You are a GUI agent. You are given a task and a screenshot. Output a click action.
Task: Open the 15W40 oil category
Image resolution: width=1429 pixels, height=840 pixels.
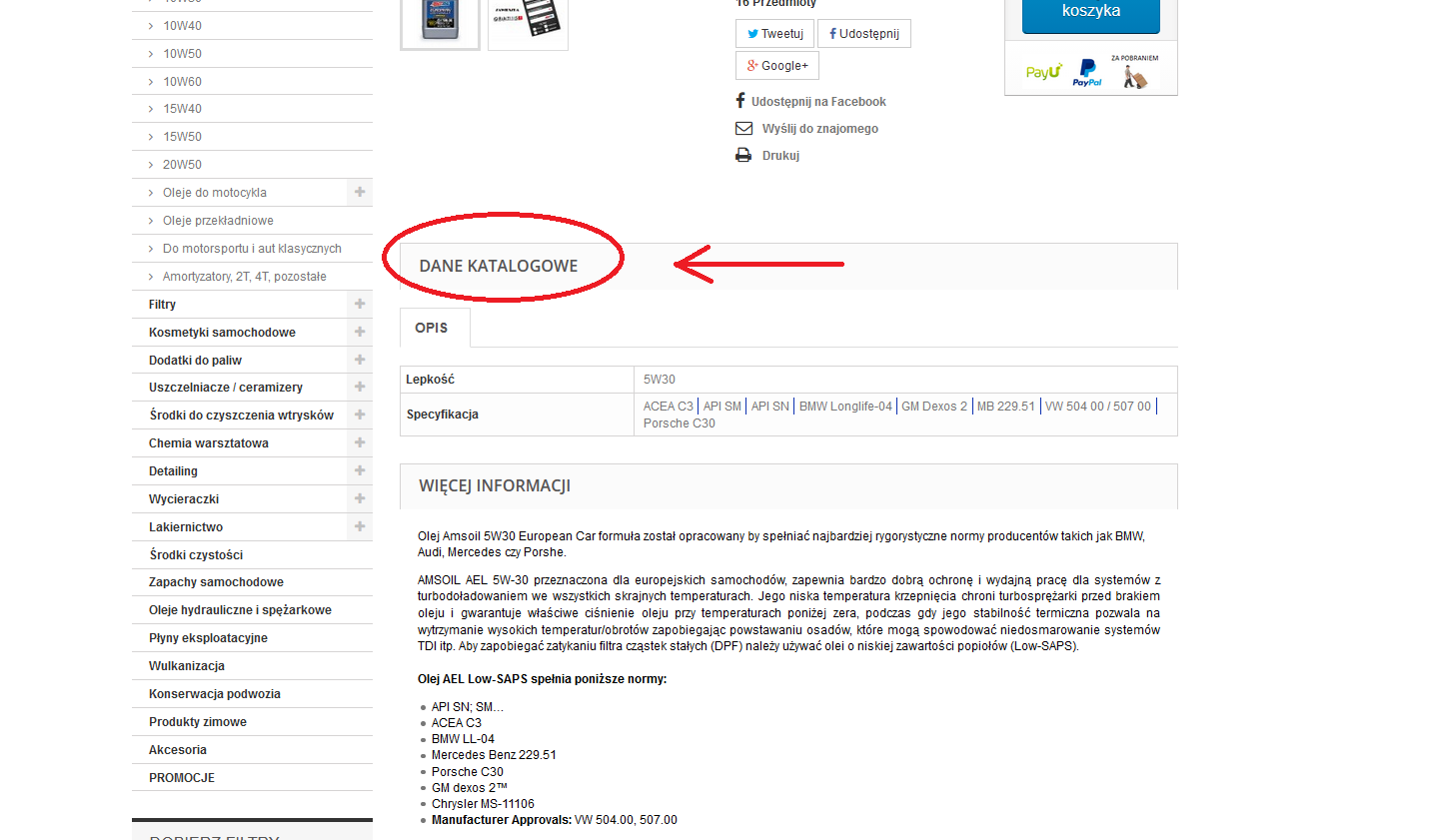(182, 109)
